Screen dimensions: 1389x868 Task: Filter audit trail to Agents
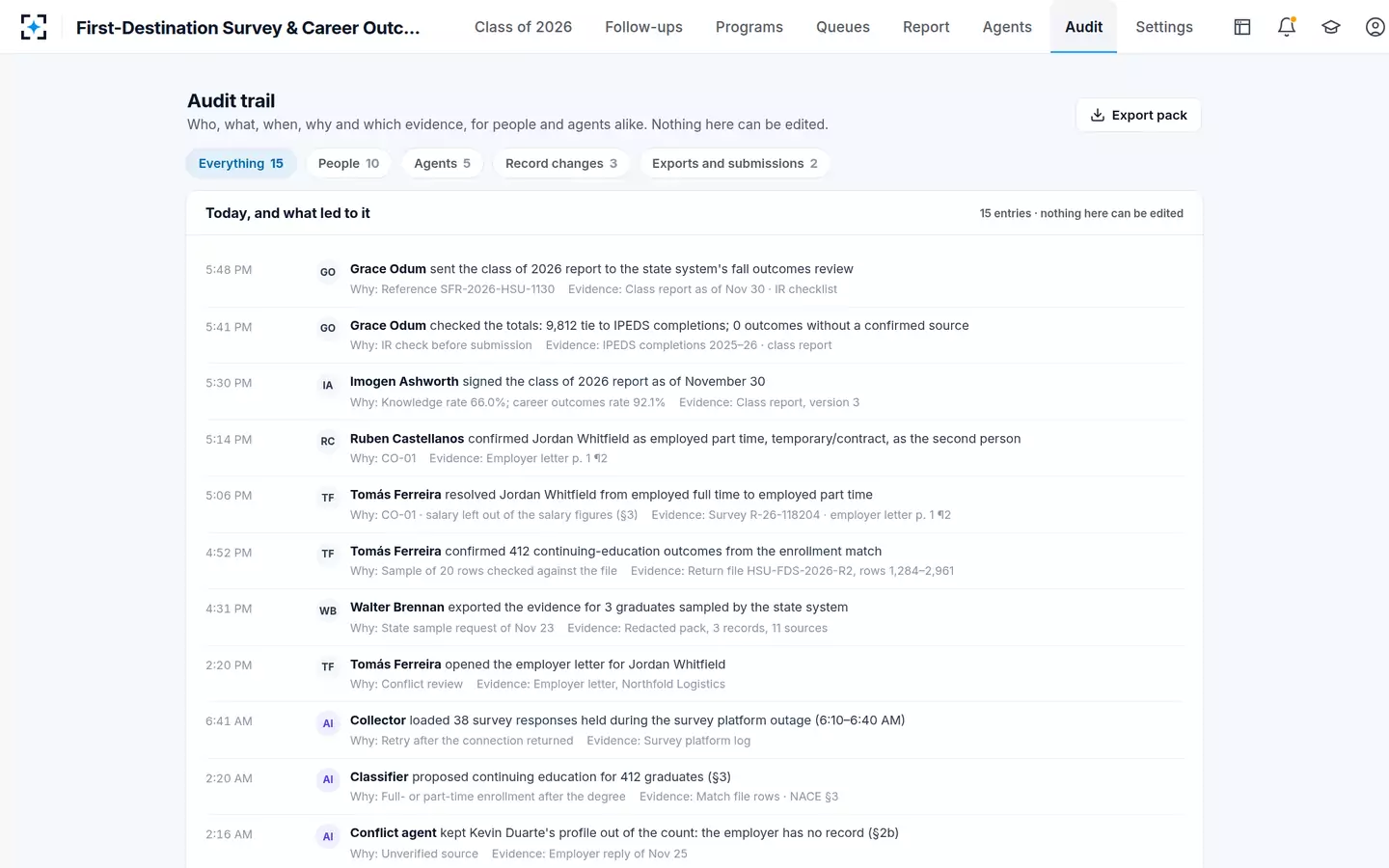click(x=442, y=163)
